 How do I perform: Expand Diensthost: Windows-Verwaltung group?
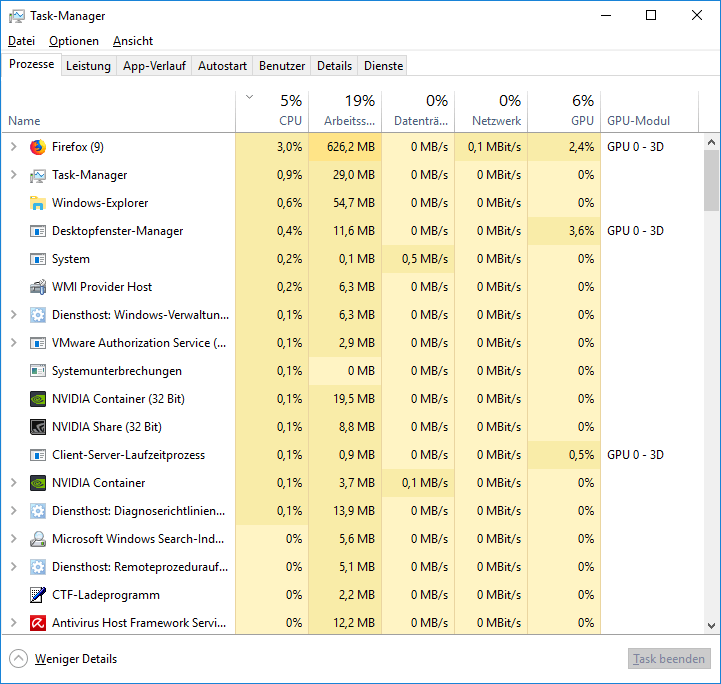tap(14, 315)
